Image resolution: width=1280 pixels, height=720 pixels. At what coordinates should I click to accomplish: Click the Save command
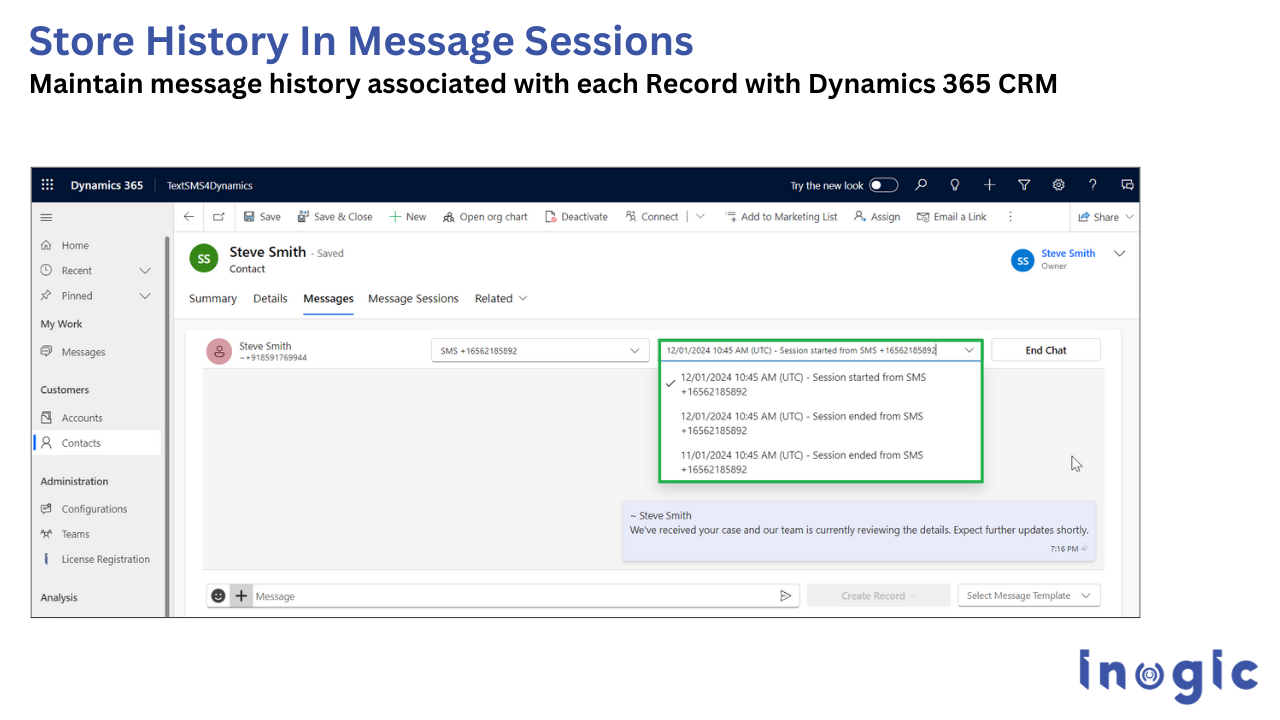pos(262,217)
